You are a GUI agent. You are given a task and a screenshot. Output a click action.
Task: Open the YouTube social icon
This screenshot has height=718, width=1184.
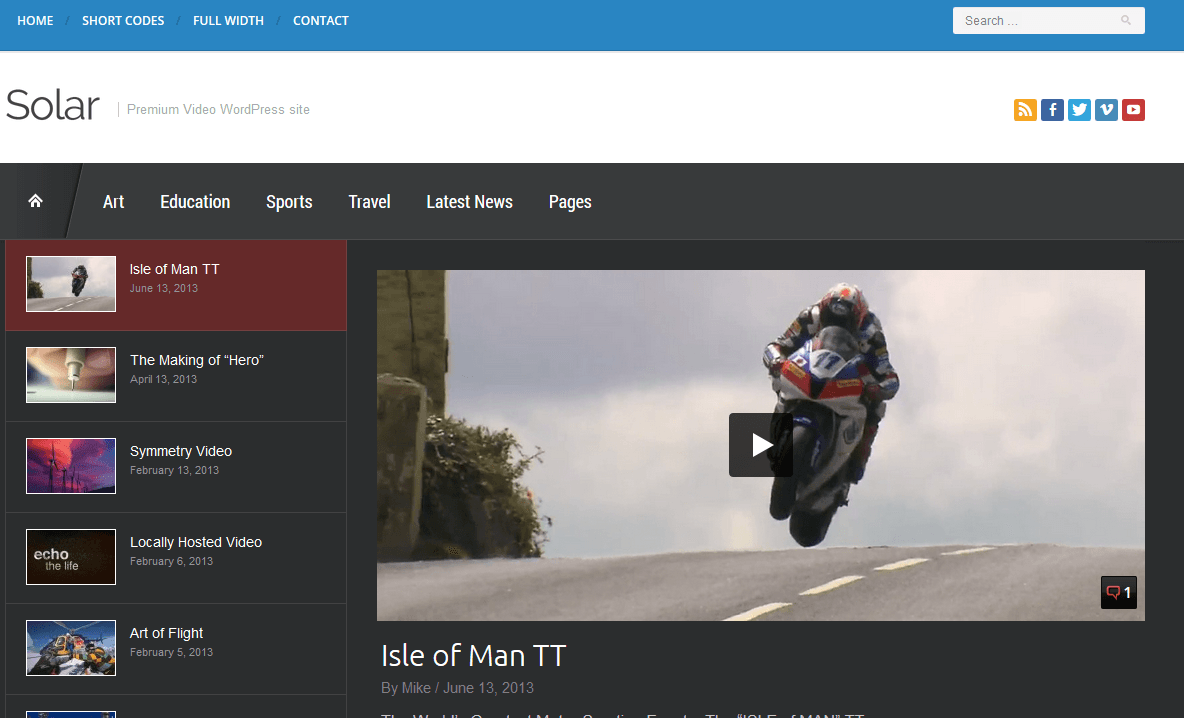1133,109
